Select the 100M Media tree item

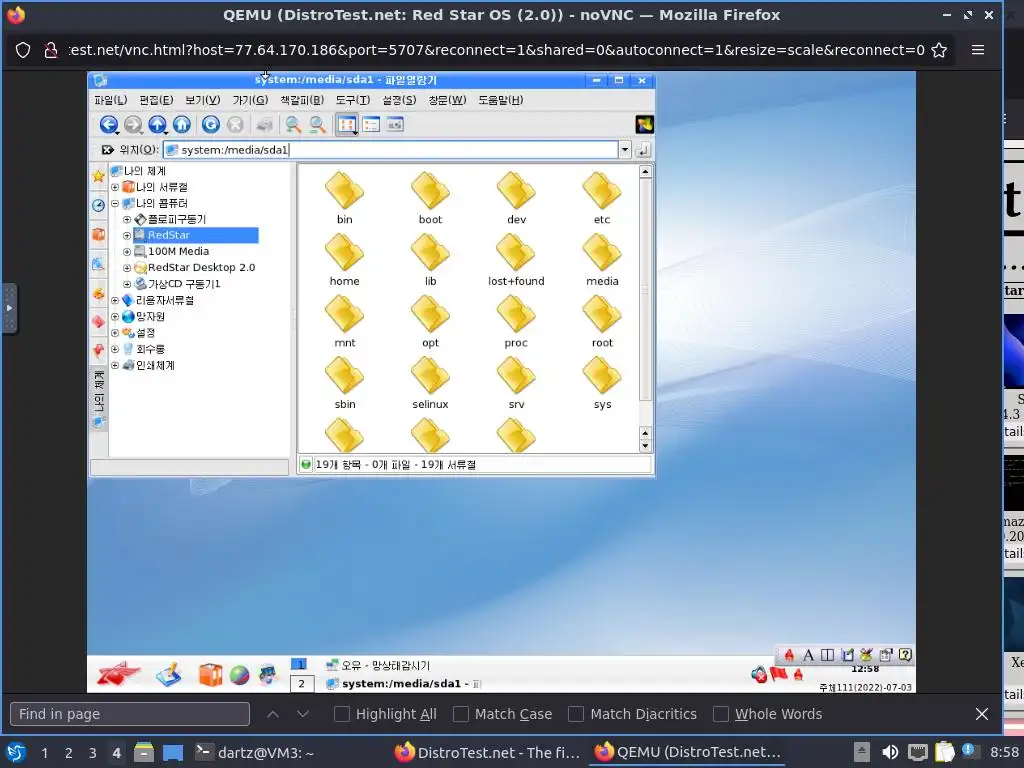coord(178,251)
